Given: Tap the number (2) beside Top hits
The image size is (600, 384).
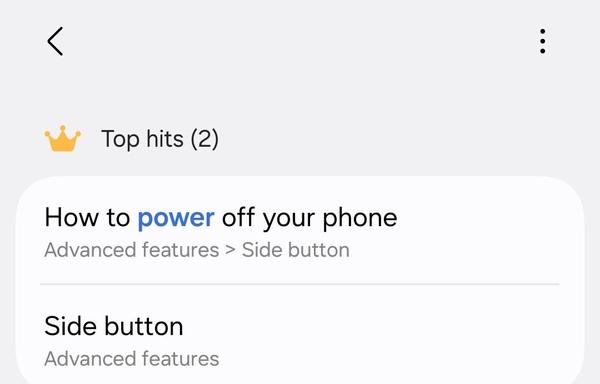Looking at the screenshot, I should click(204, 138).
